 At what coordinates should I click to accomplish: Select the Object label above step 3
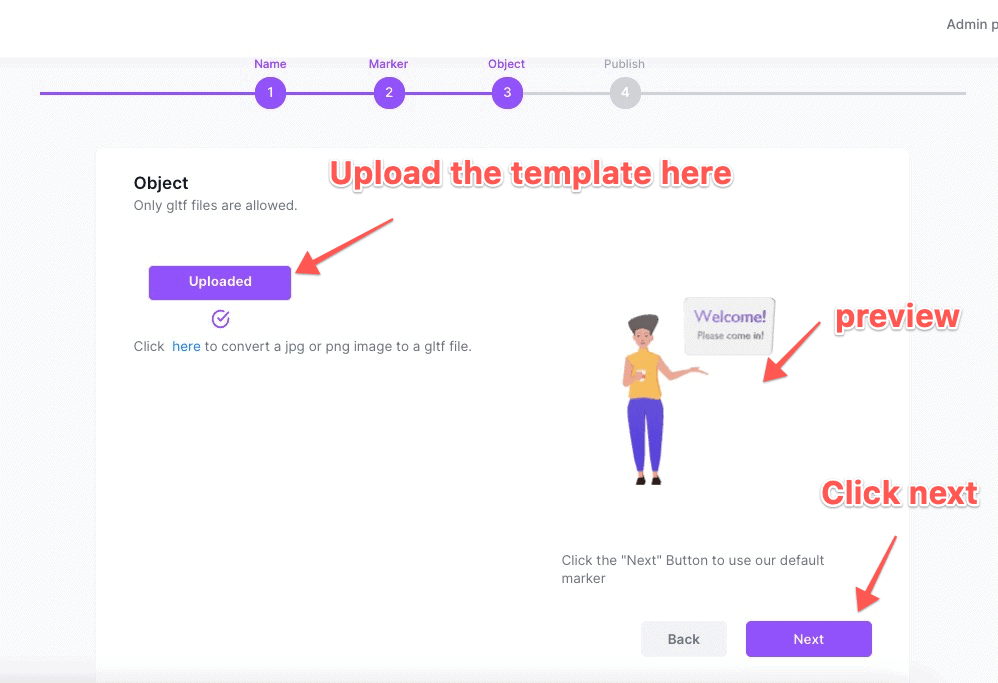pyautogui.click(x=507, y=64)
